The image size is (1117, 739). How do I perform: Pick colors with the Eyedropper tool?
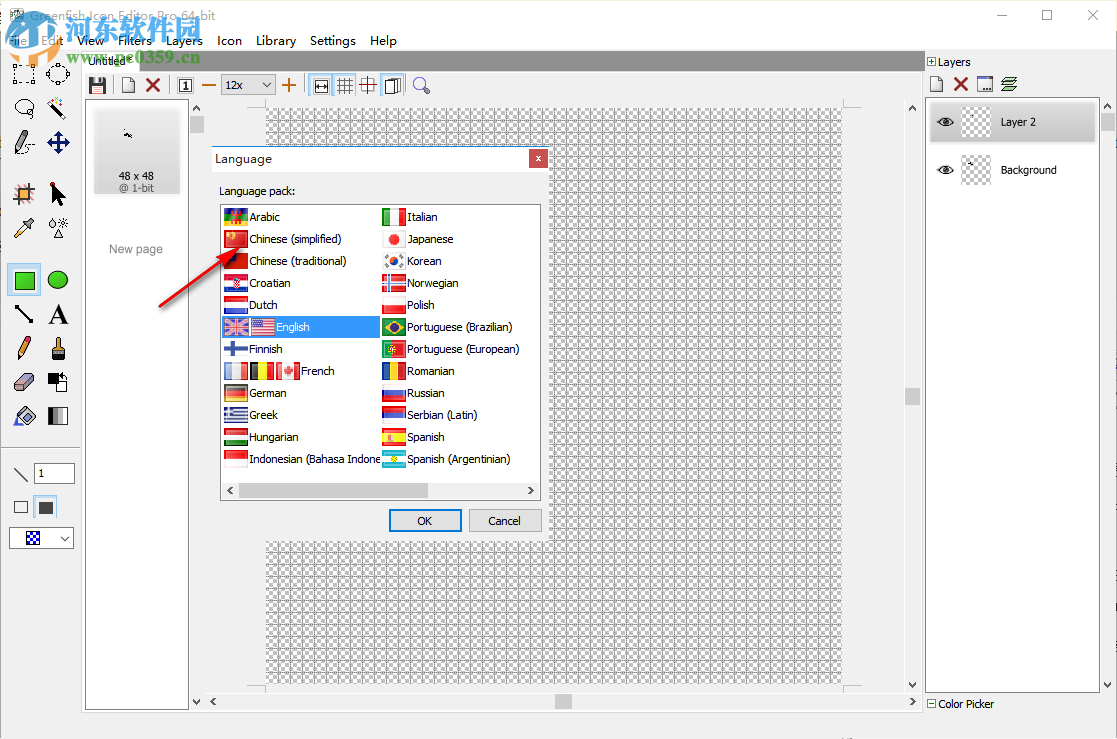point(23,226)
